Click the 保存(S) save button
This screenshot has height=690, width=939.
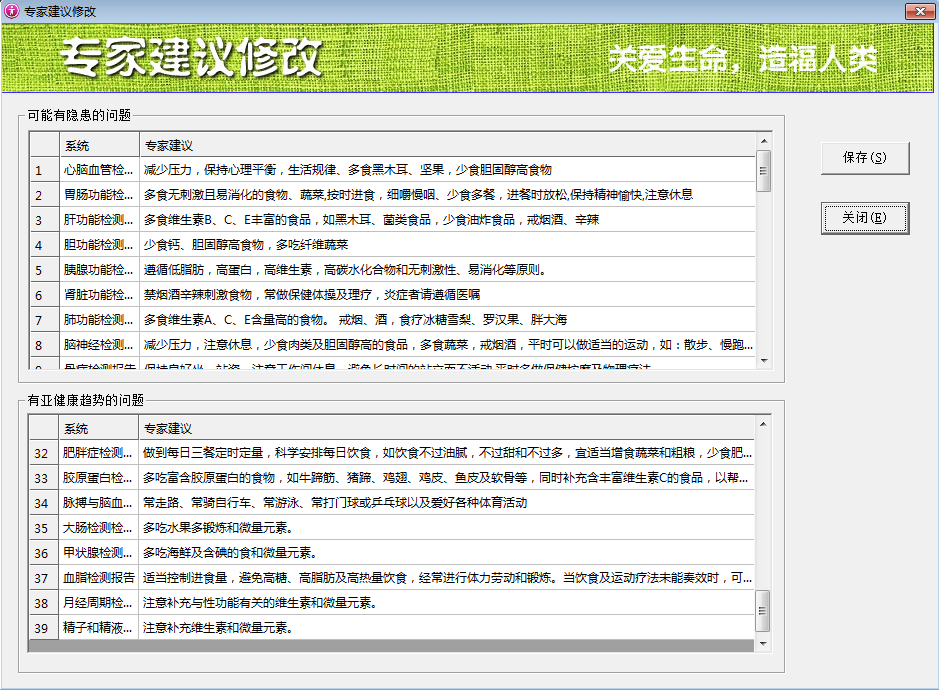(864, 158)
